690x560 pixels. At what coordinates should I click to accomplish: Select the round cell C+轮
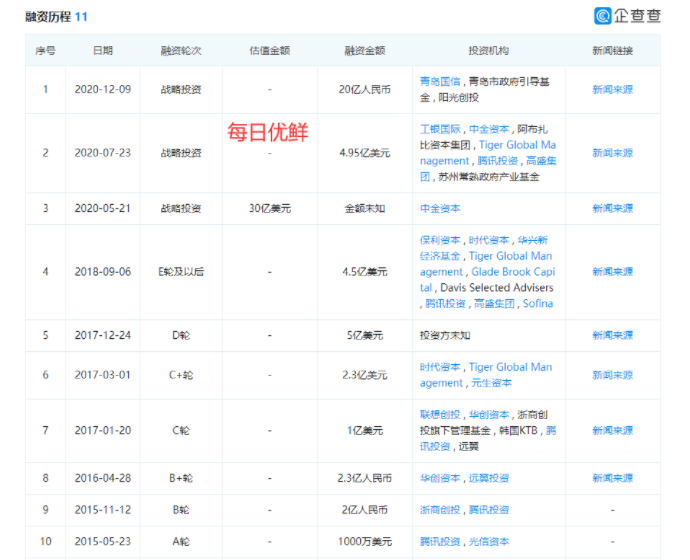click(x=181, y=375)
